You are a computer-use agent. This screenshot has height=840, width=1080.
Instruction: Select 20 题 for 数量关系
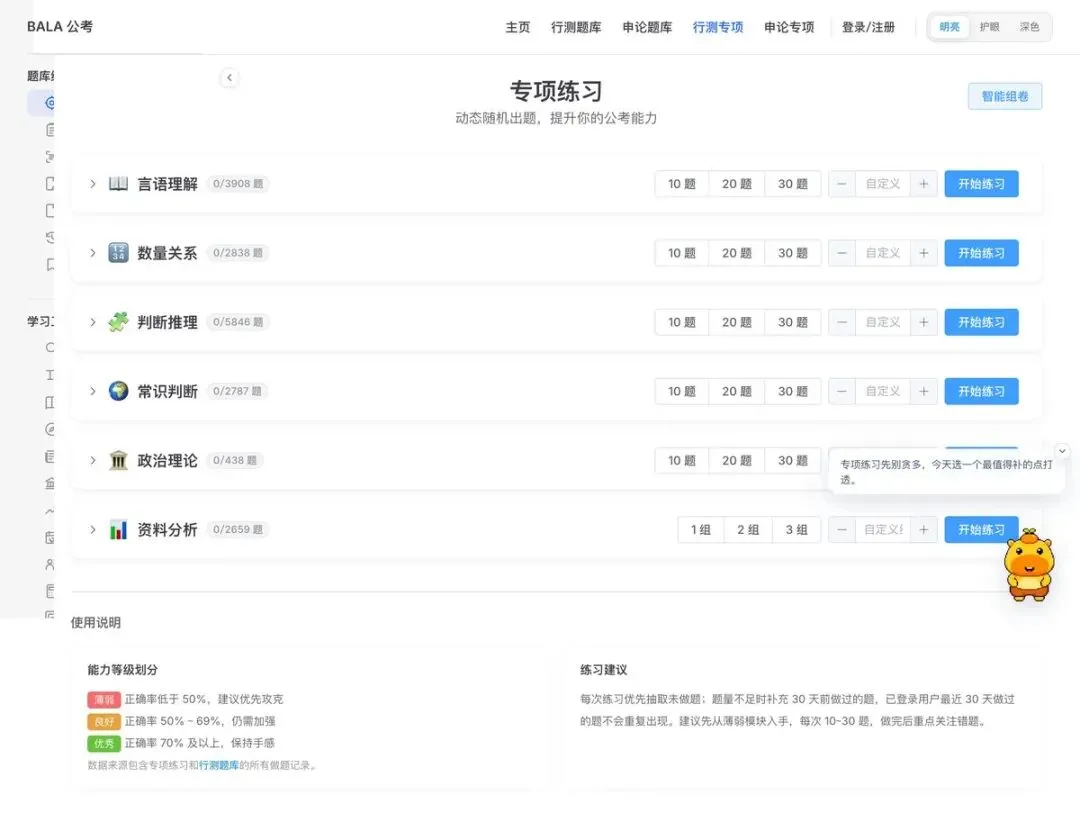coord(736,253)
